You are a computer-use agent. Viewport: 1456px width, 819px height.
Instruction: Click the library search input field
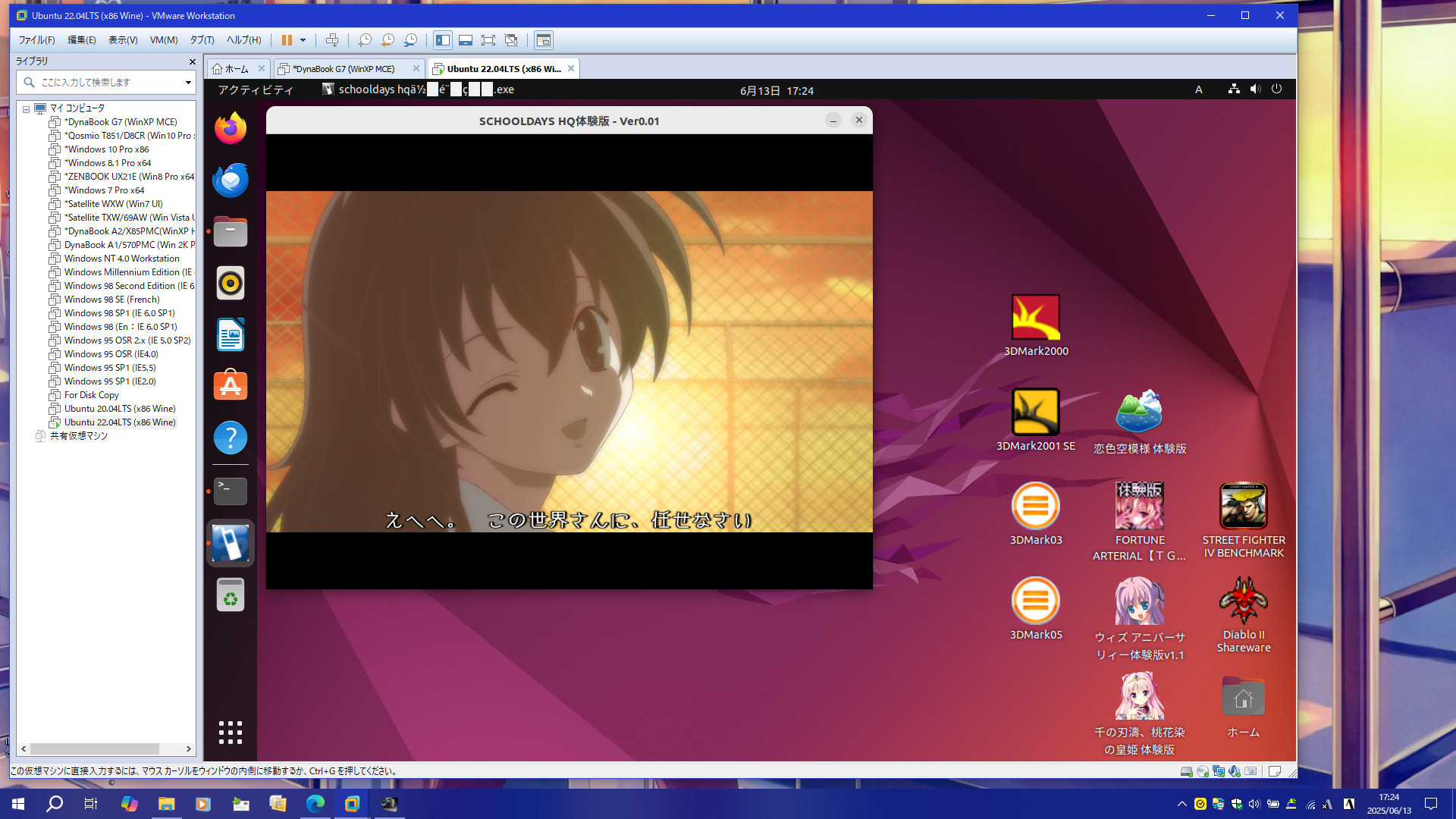[106, 82]
